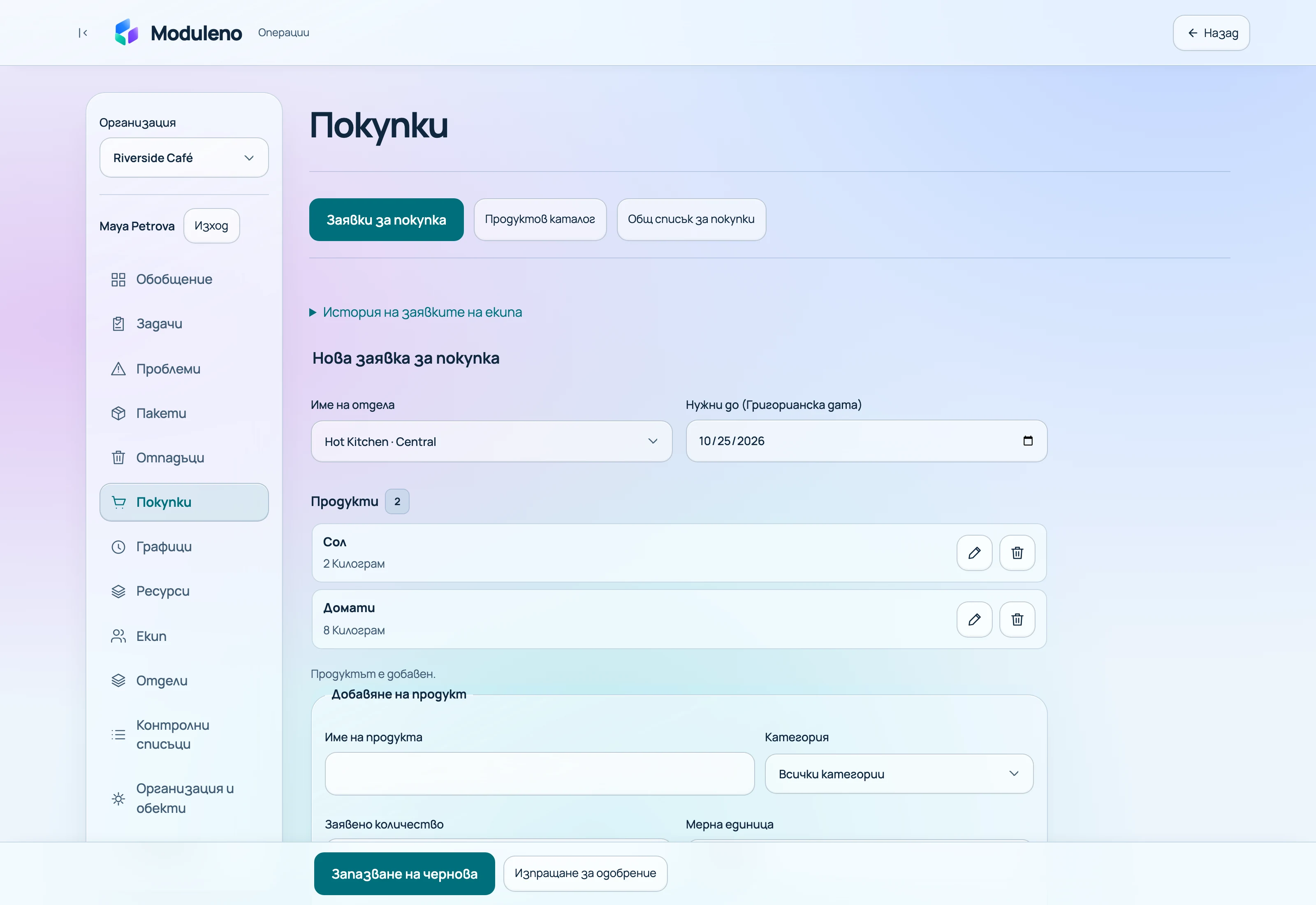Delete the Сол product with trash icon
1316x905 pixels.
click(1017, 553)
